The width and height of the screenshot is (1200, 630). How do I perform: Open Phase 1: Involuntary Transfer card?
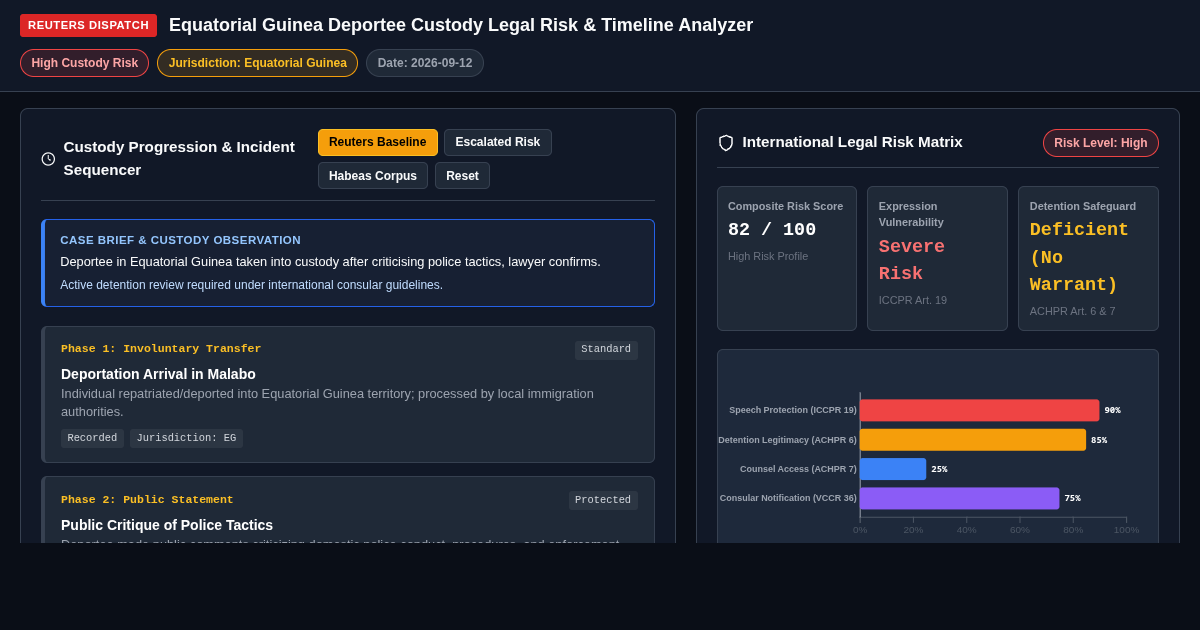pyautogui.click(x=348, y=394)
